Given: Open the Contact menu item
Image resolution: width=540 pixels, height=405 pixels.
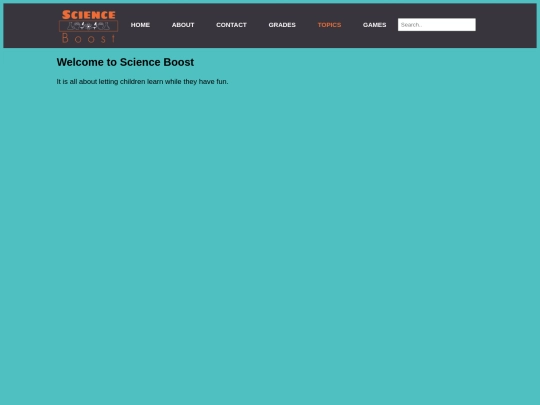Looking at the screenshot, I should pos(231,25).
